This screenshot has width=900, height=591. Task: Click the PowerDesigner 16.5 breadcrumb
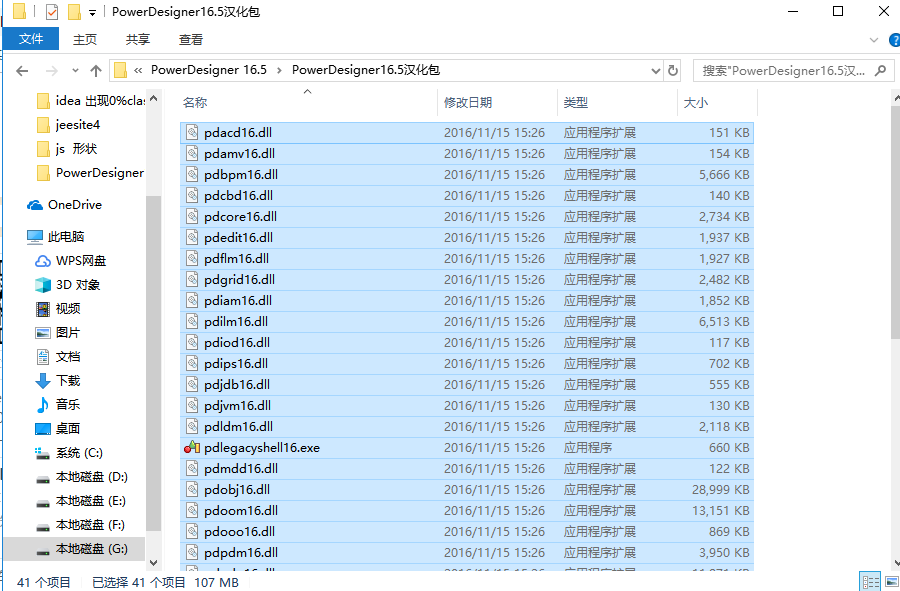click(x=209, y=70)
